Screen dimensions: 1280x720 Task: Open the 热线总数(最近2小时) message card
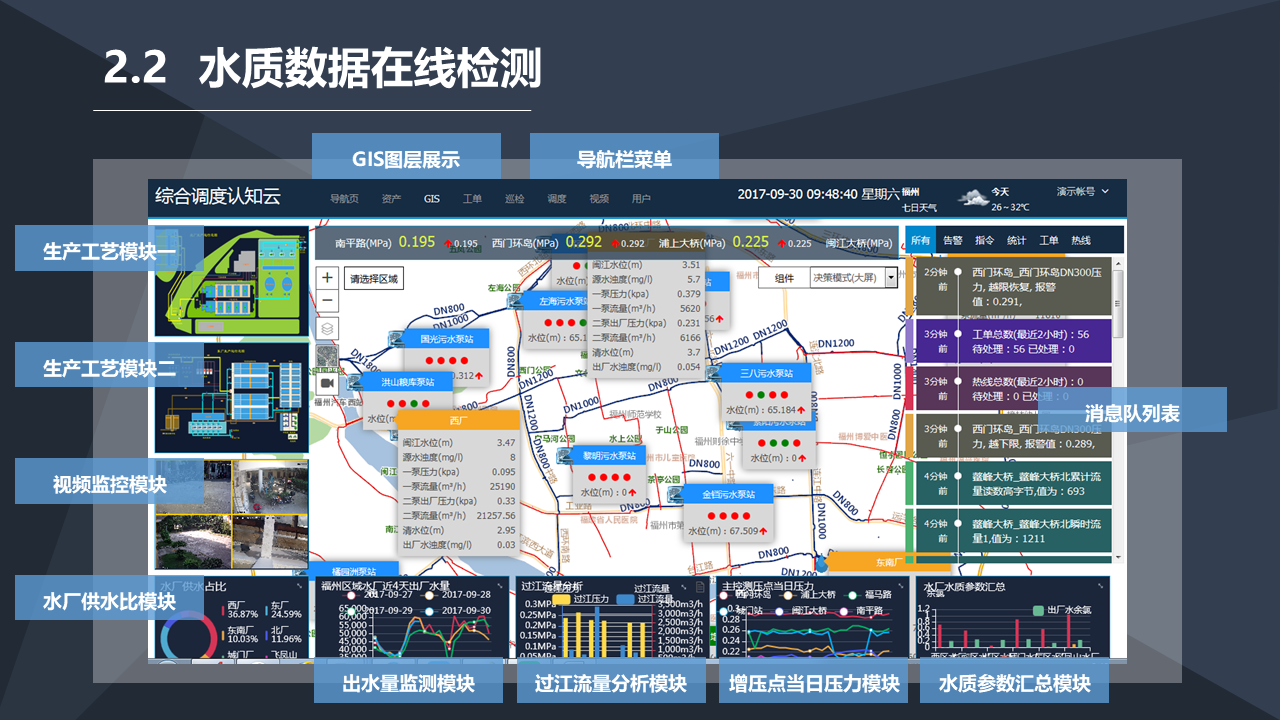(1014, 388)
